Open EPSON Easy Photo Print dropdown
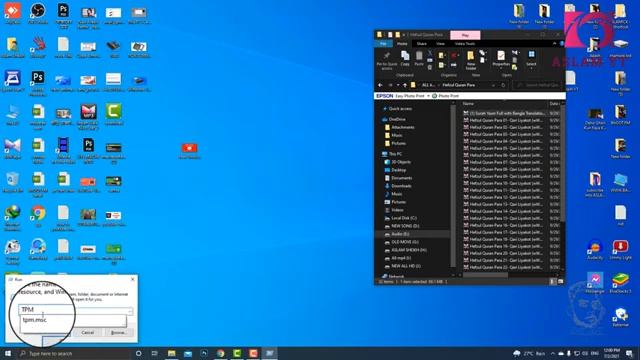 click(428, 96)
